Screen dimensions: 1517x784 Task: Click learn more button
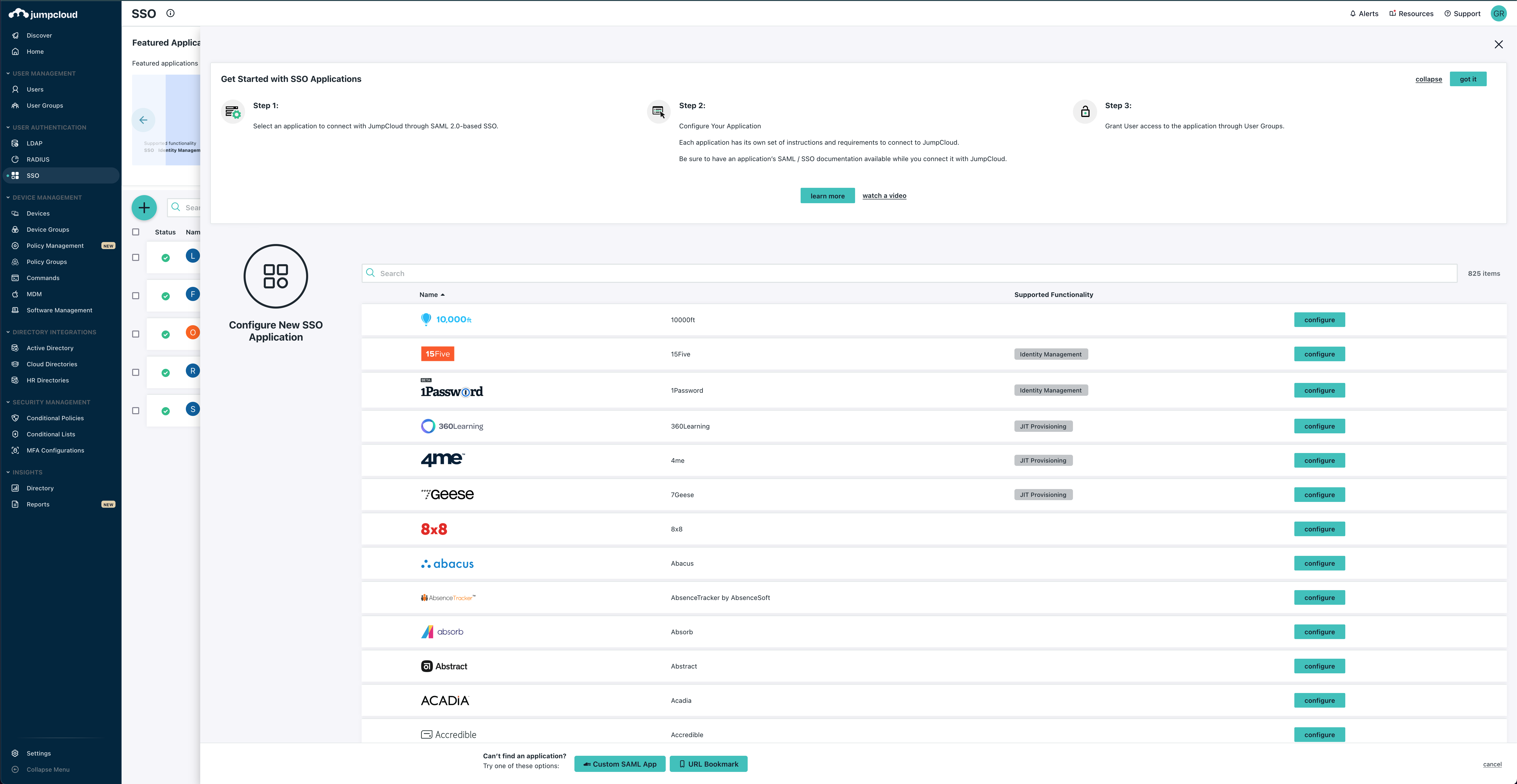click(827, 196)
